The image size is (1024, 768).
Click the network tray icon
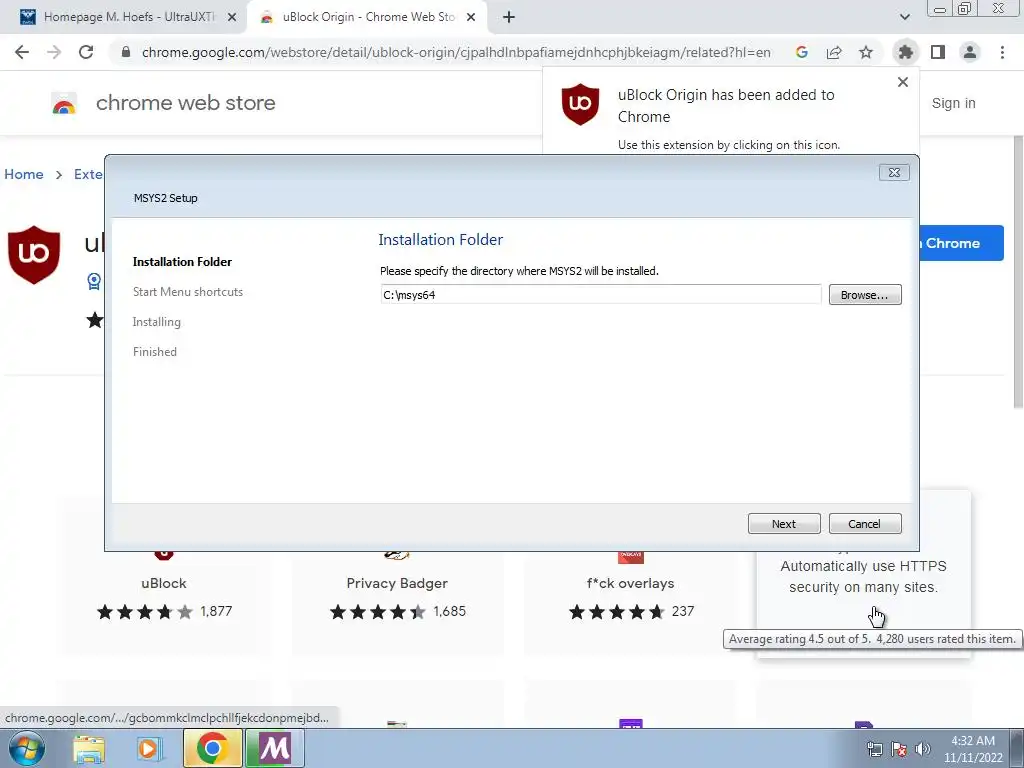pyautogui.click(x=874, y=749)
